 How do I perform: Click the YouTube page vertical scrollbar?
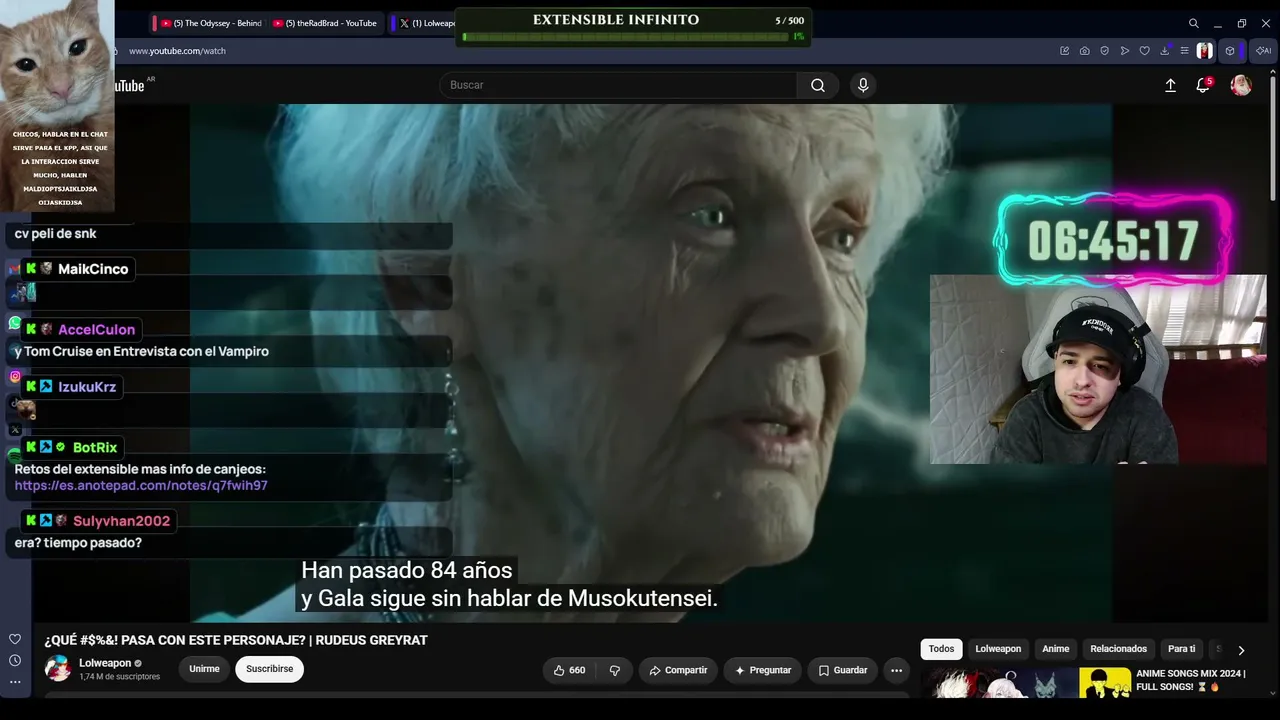coord(1272,138)
